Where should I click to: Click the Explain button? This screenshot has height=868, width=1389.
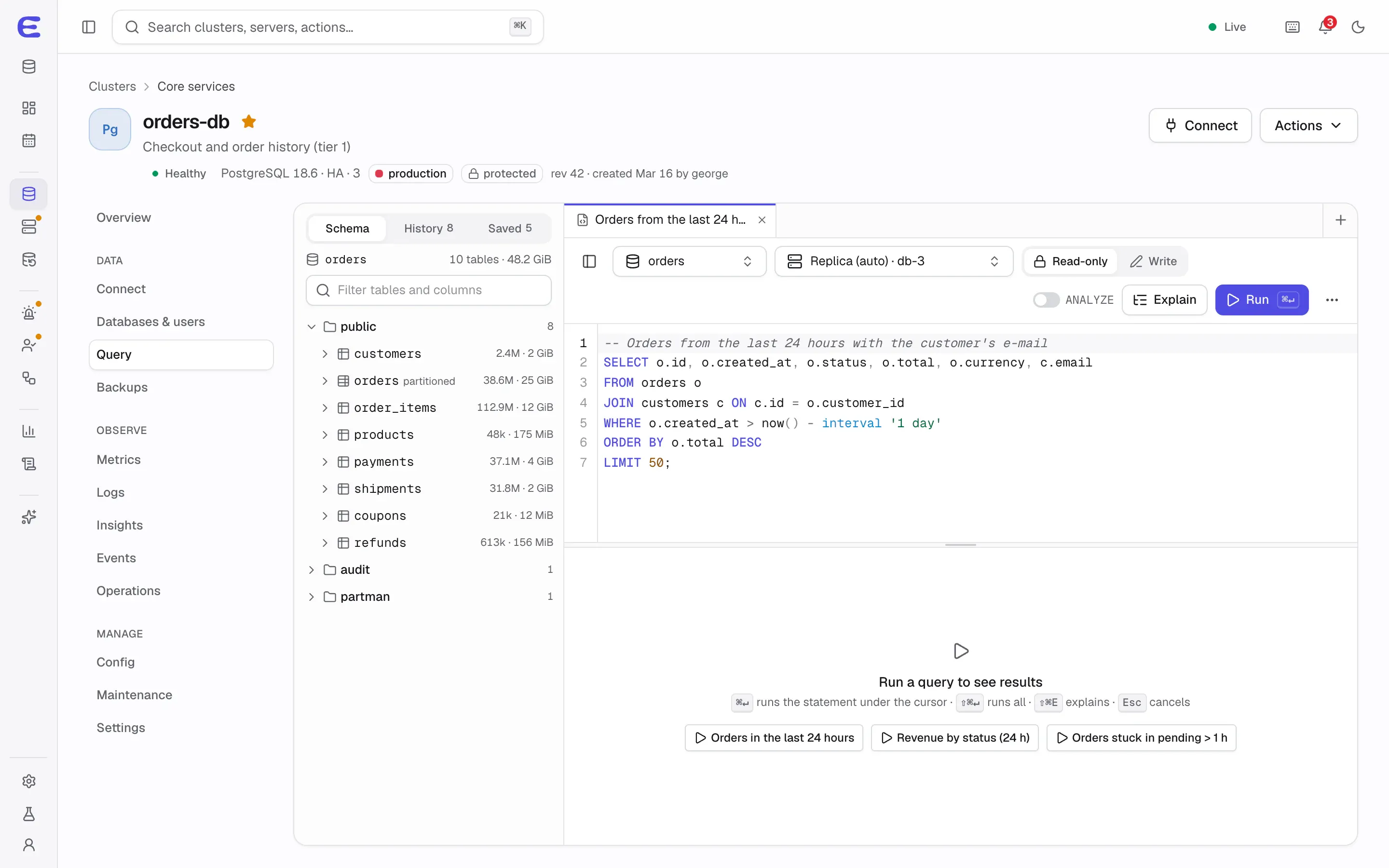[x=1165, y=299]
